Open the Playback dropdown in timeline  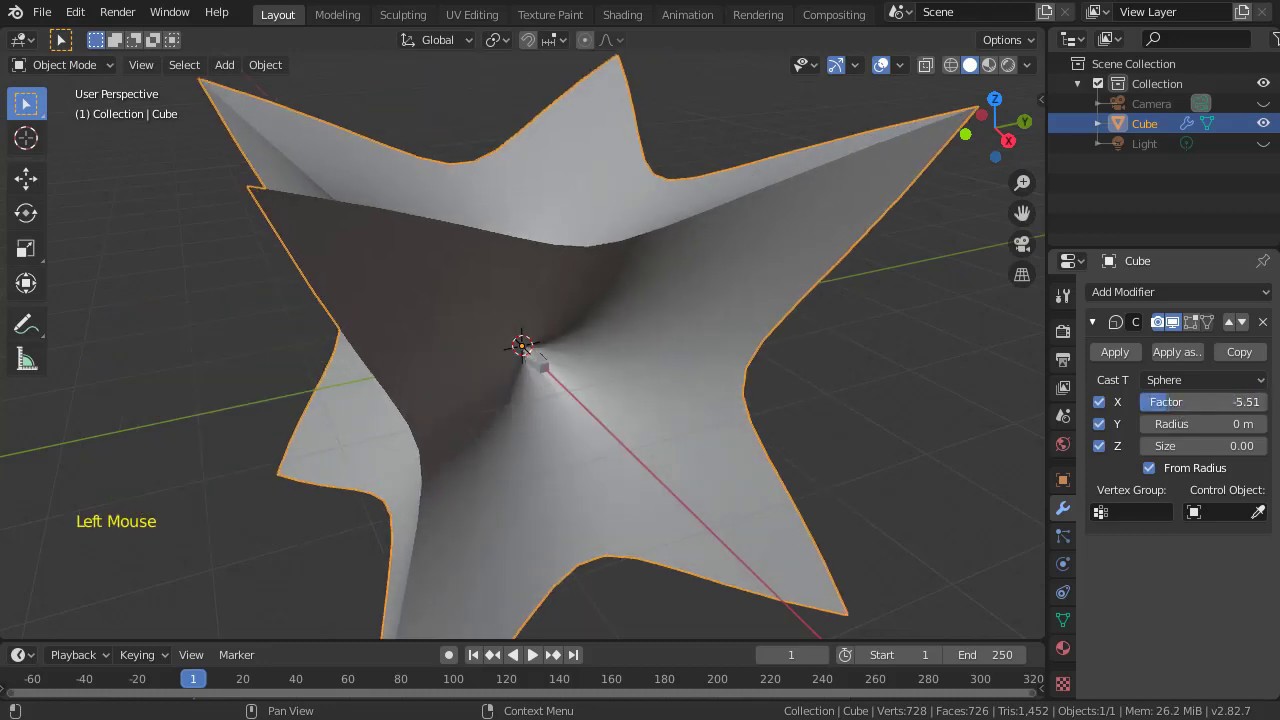coord(79,655)
